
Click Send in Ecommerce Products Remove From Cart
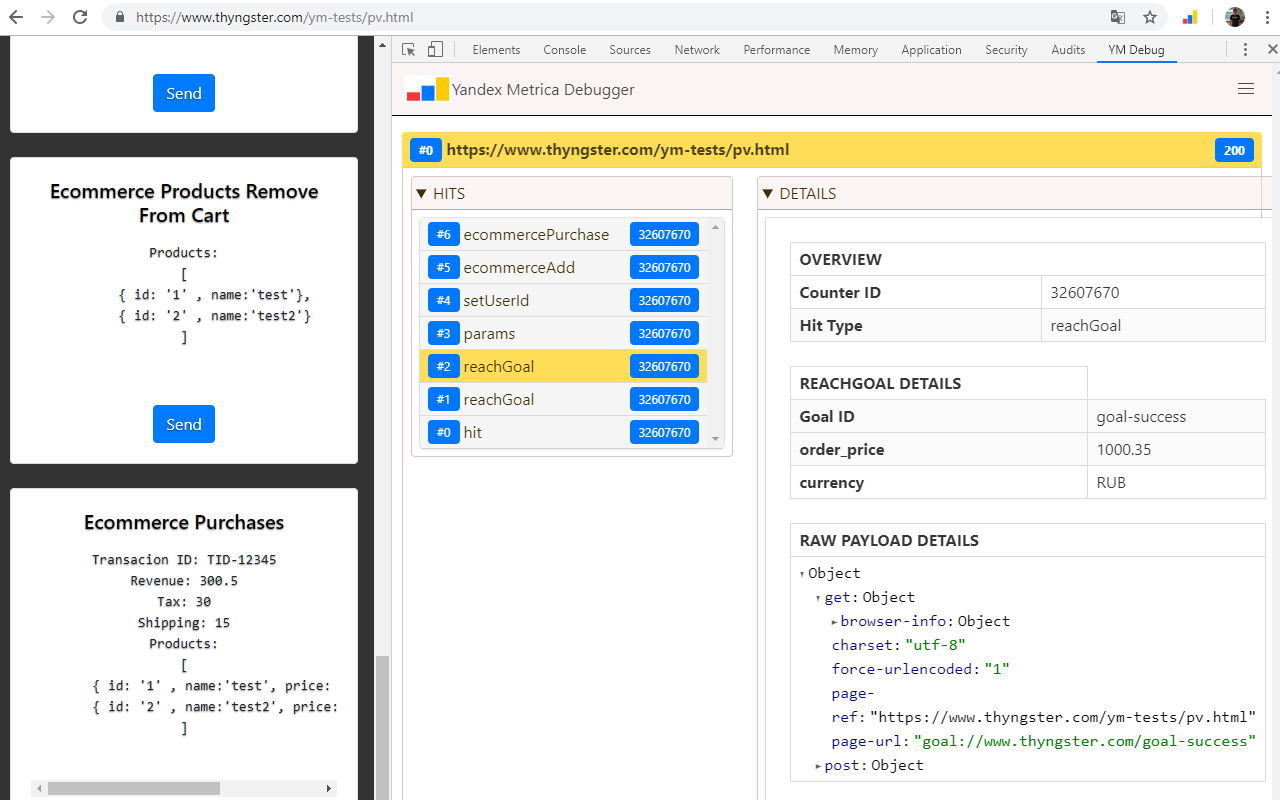184,424
